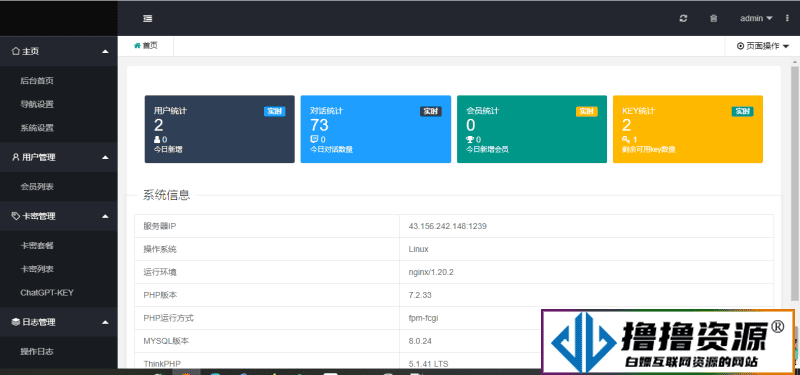The width and height of the screenshot is (800, 375).
Task: Click the 日志管理 stack icon
Action: (x=16, y=322)
